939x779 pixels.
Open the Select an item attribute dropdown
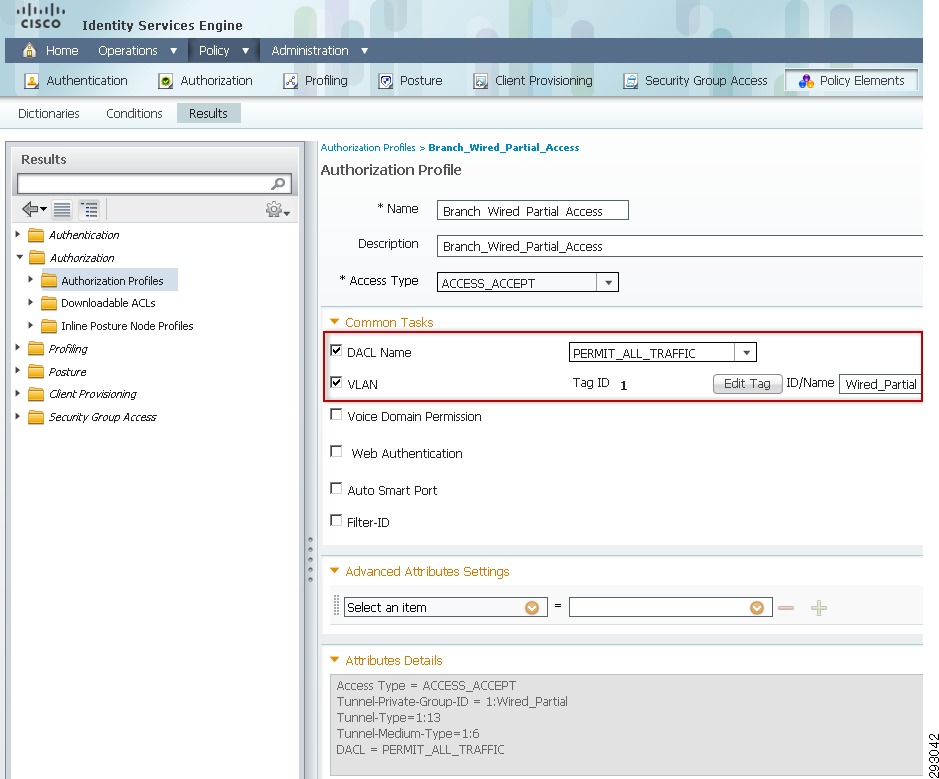point(531,608)
